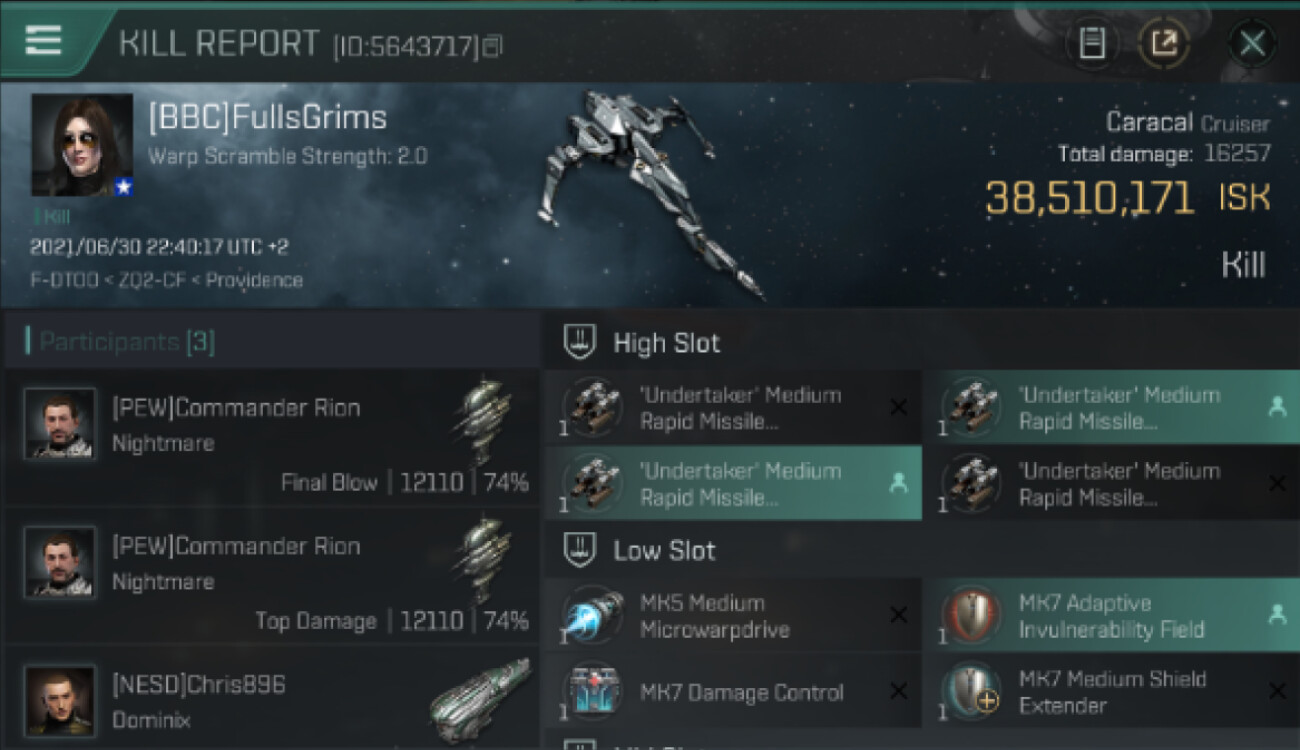This screenshot has width=1300, height=750.
Task: Click the MK7 Medium Shield Extender icon
Action: pos(972,692)
